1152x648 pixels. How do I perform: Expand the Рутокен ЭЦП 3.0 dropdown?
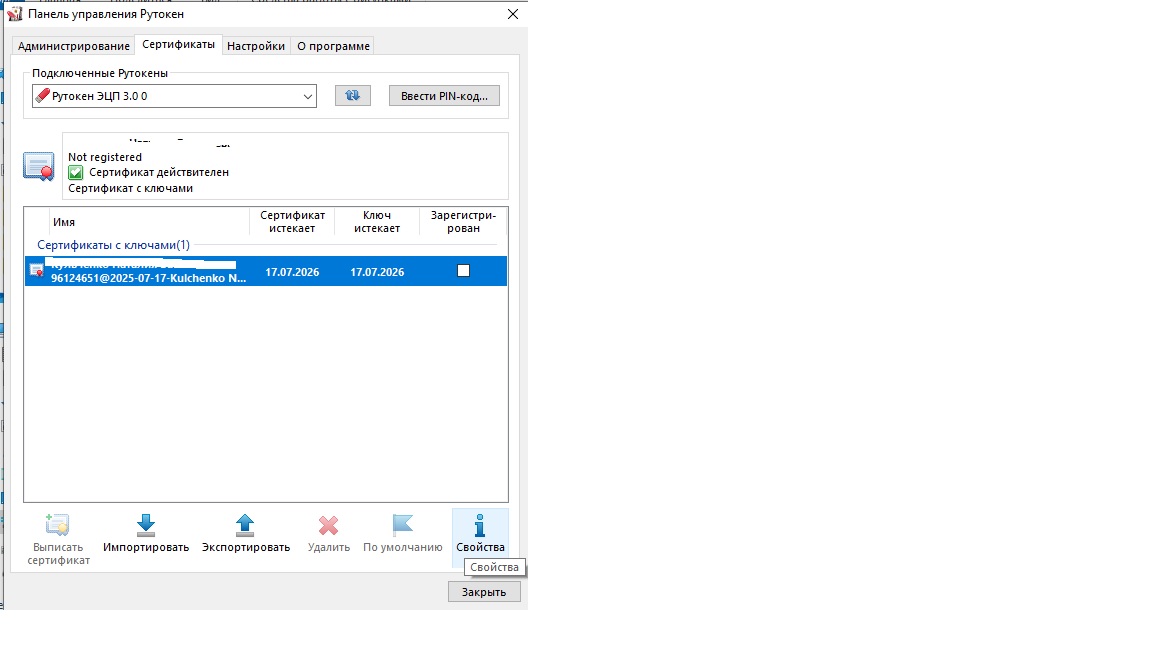174,96
